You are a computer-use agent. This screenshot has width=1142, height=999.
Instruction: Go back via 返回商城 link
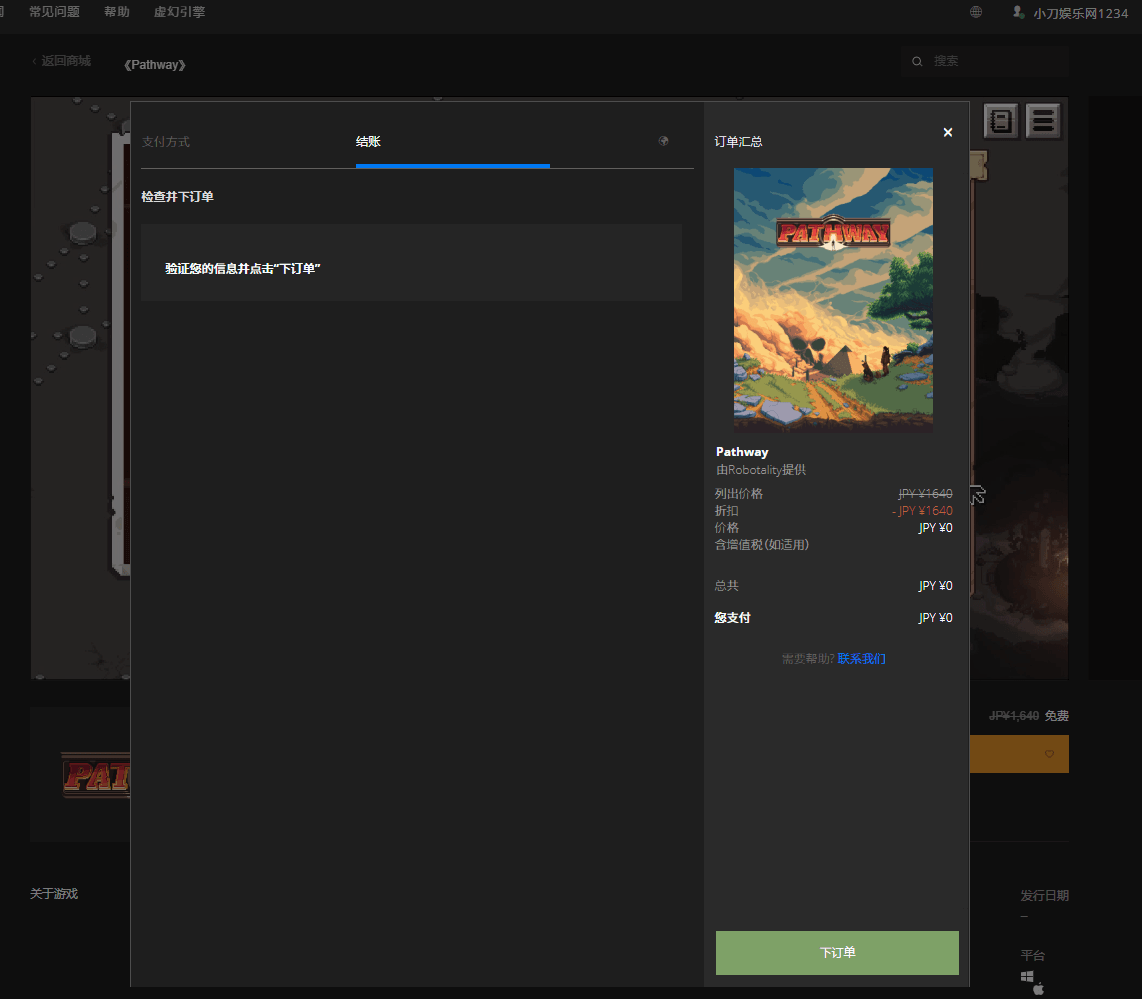click(61, 60)
